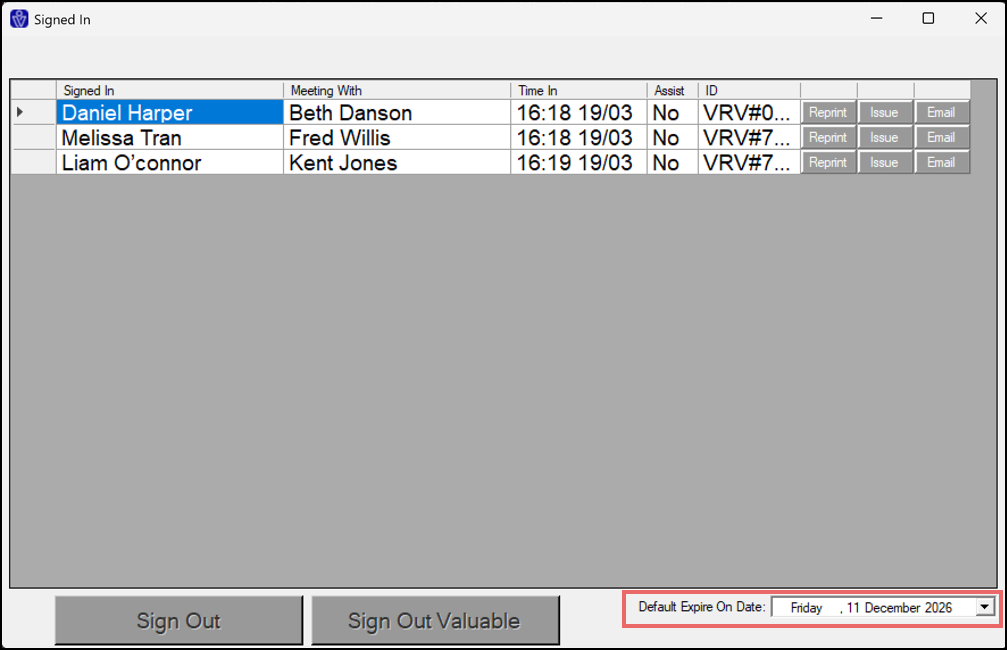Click the Sign Out Valuable button

coord(434,621)
